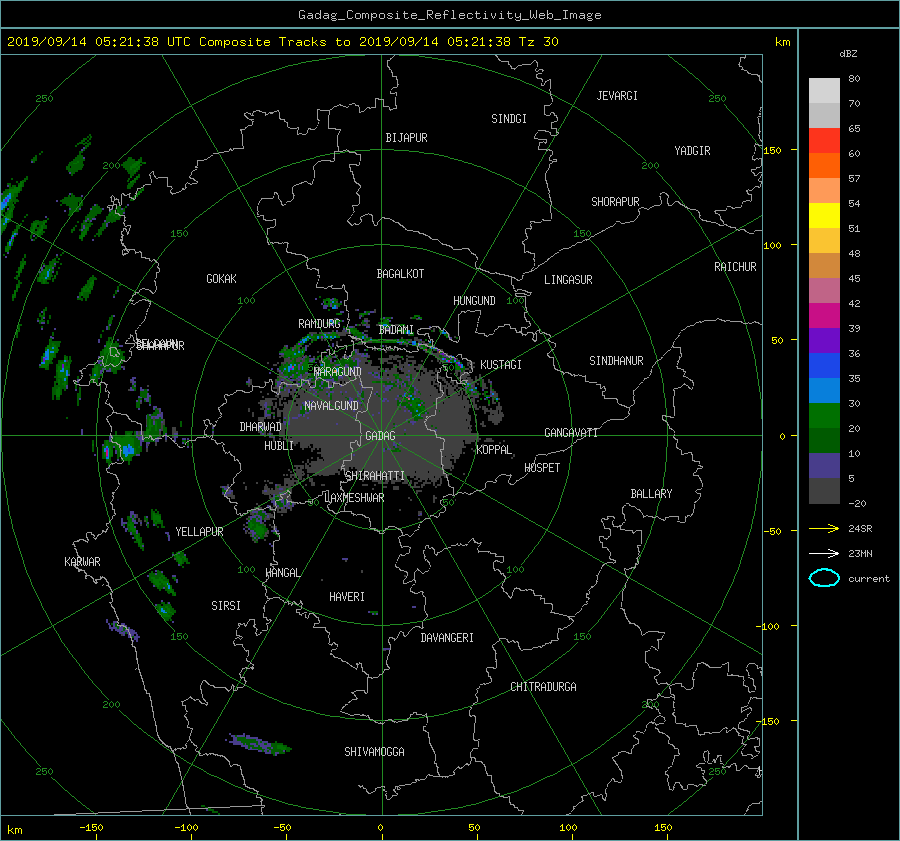Click the KARWAR city label
The image size is (900, 841).
click(82, 562)
